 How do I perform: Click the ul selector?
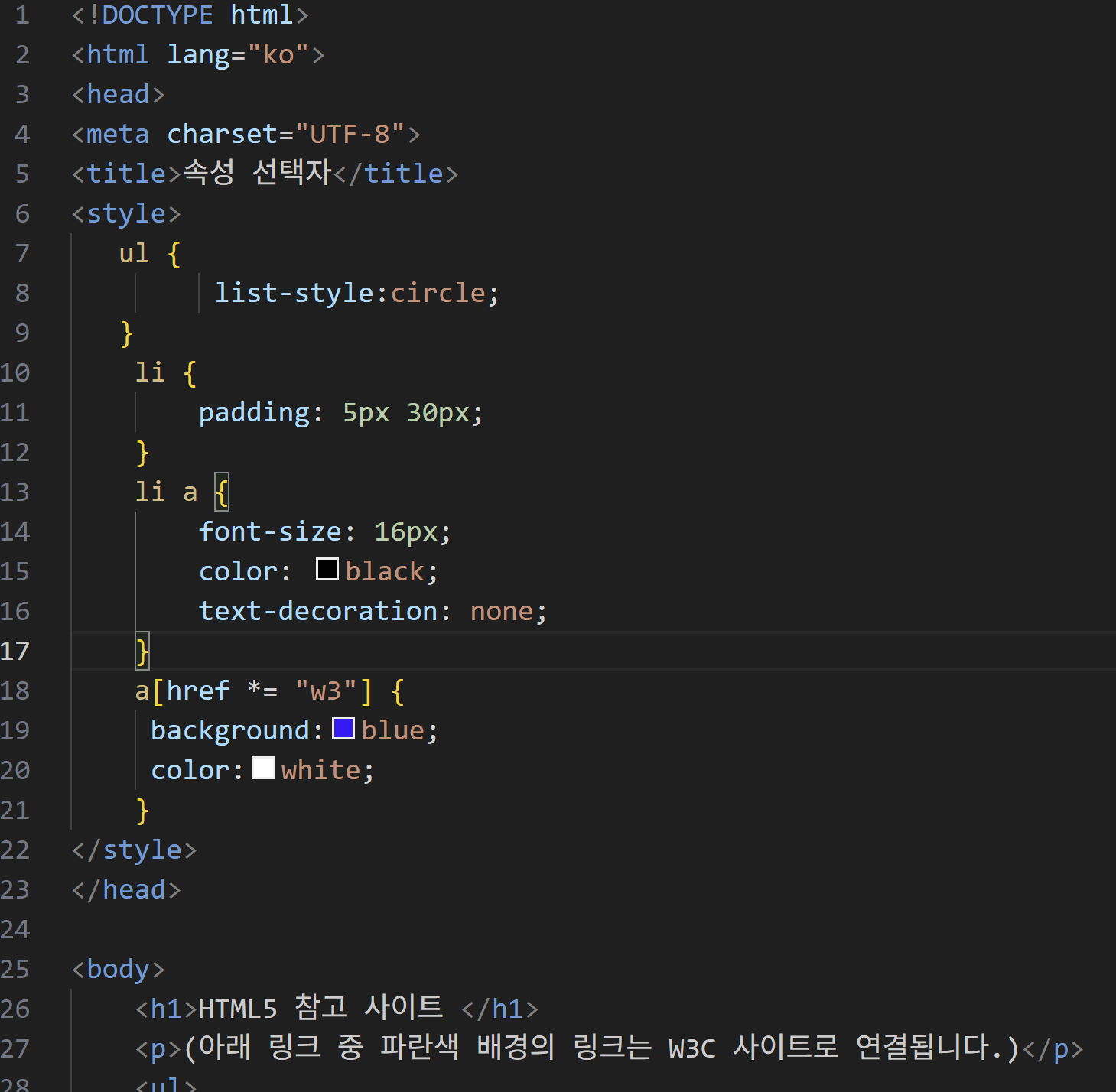(134, 253)
